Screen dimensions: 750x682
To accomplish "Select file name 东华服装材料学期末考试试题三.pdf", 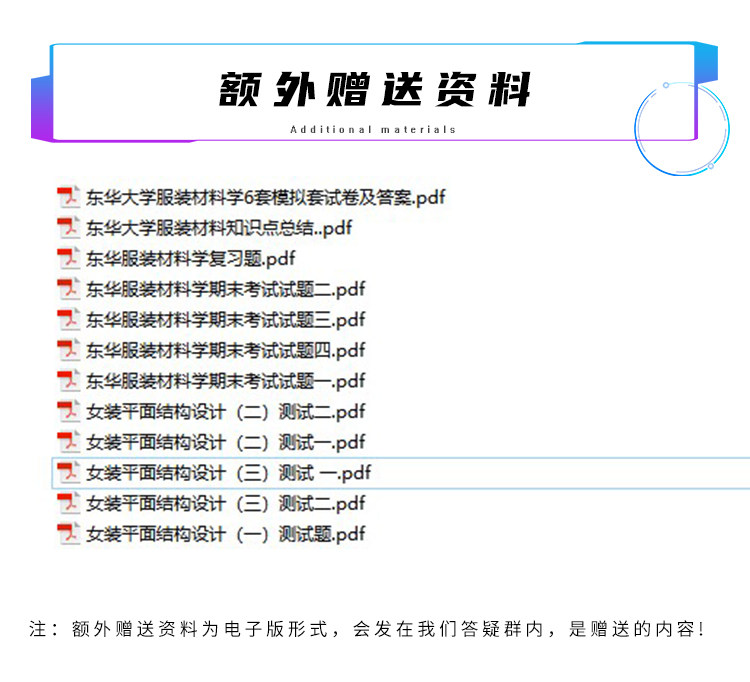I will pyautogui.click(x=226, y=320).
